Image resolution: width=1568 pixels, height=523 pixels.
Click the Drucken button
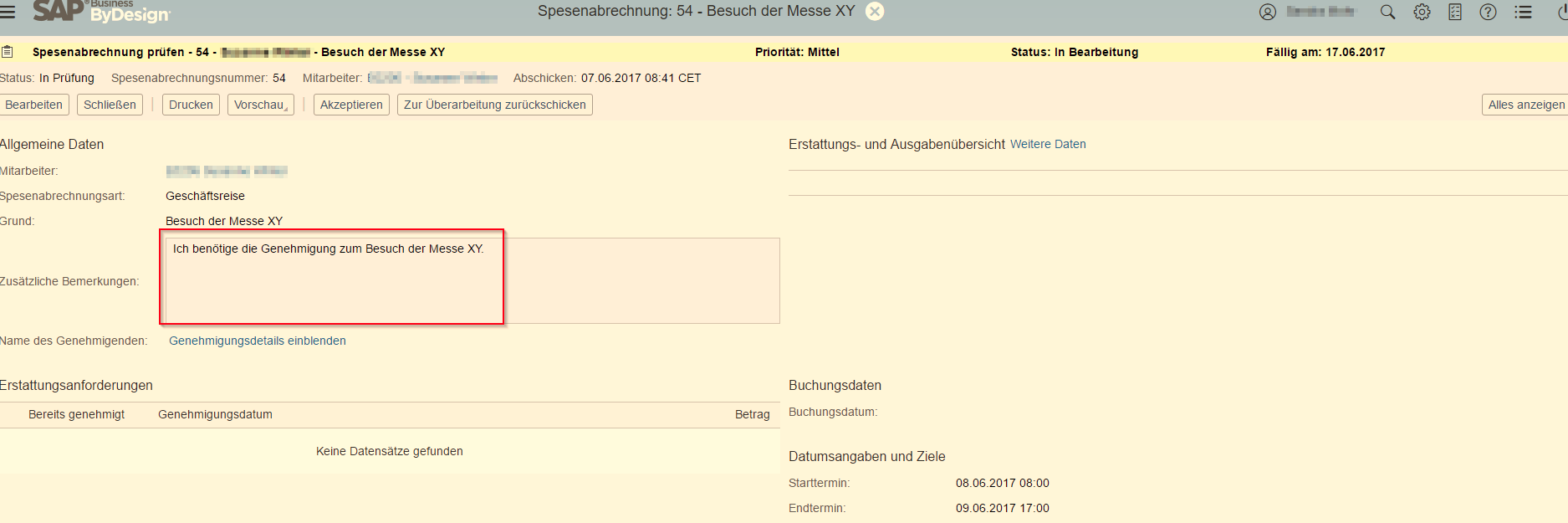click(191, 105)
